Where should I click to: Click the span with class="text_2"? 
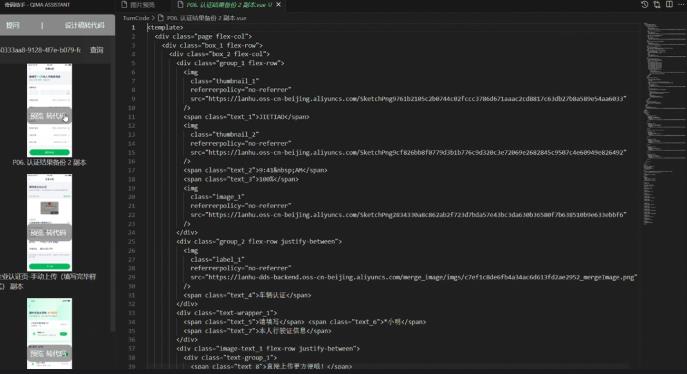pos(255,170)
